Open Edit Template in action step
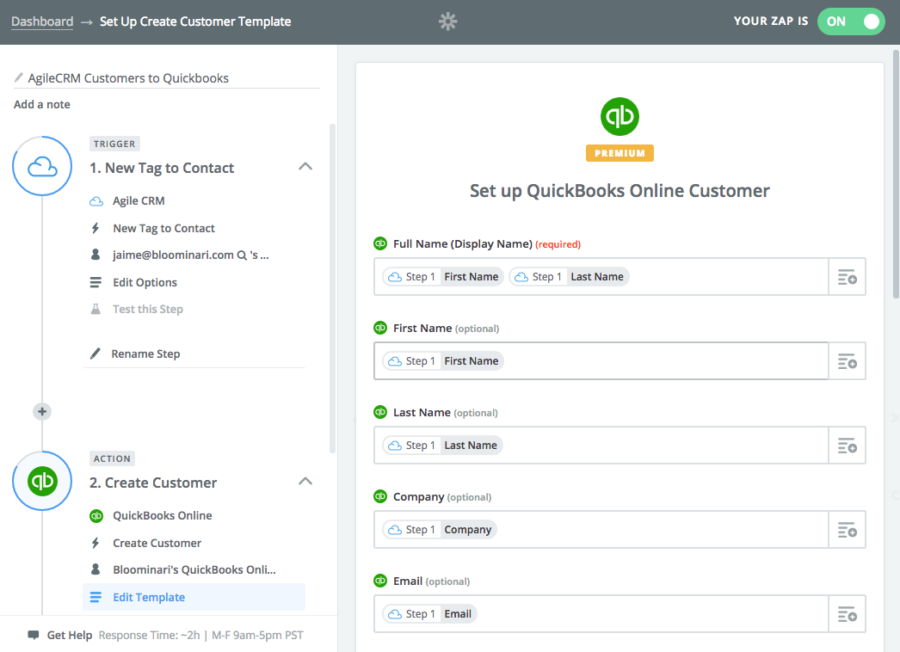The image size is (900, 652). tap(194, 597)
